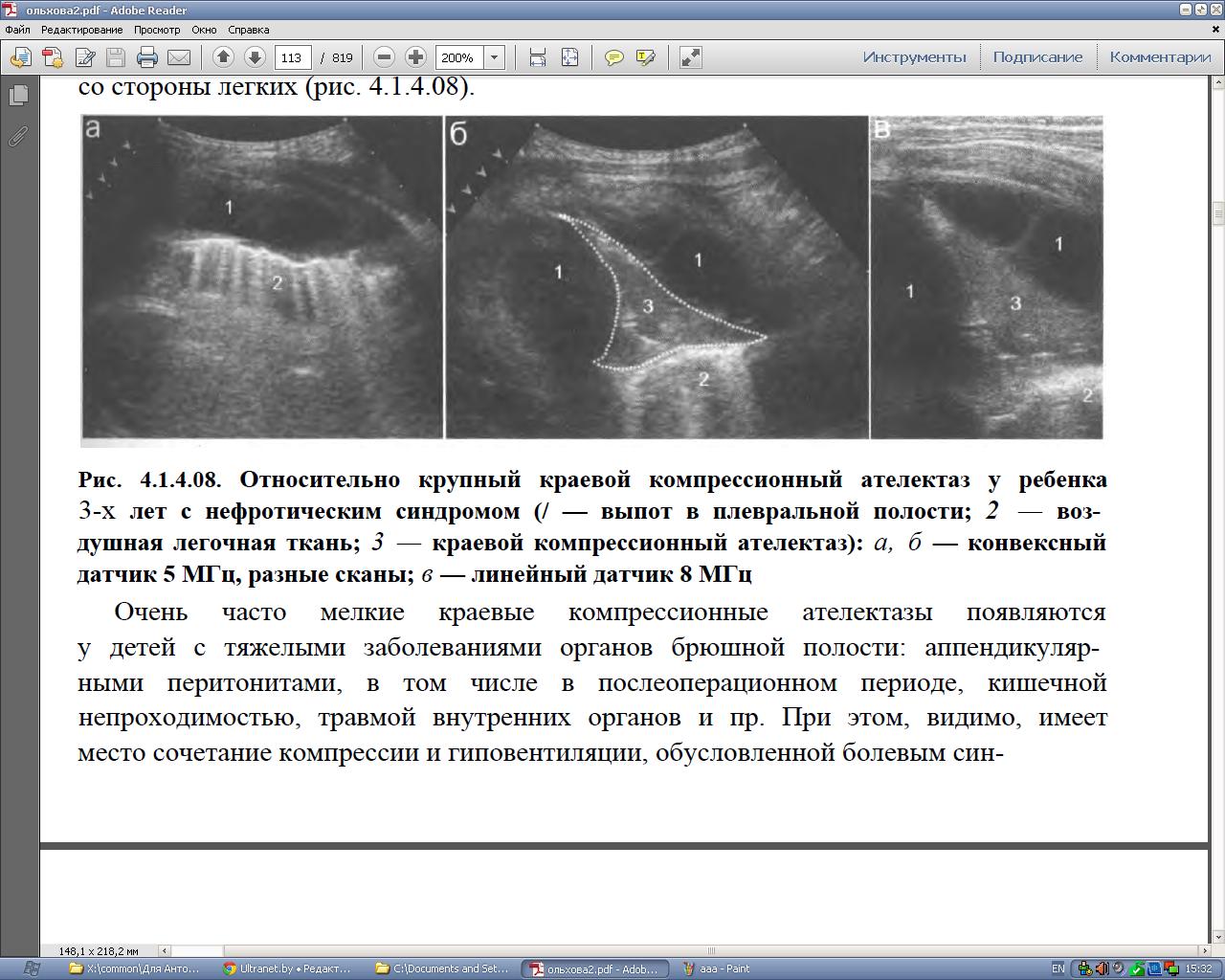The height and width of the screenshot is (980, 1225).
Task: Open the Просмотр menu
Action: point(156,30)
